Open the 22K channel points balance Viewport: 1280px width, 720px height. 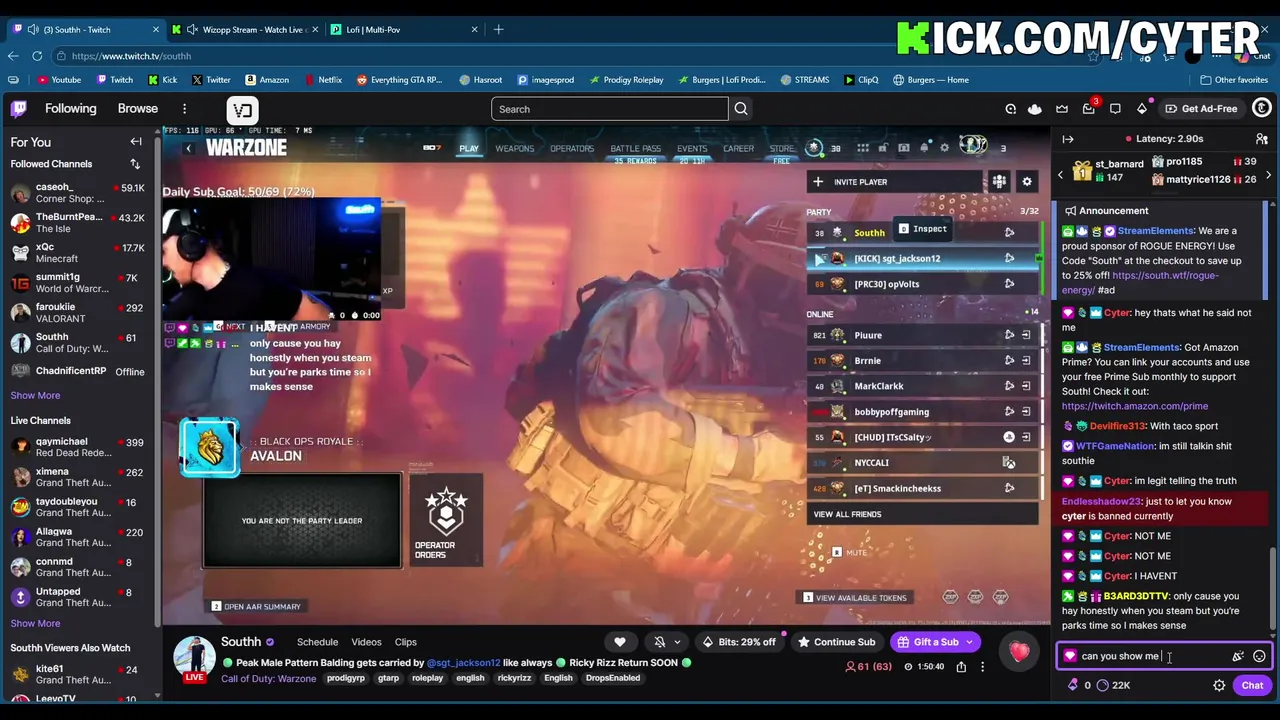1113,685
